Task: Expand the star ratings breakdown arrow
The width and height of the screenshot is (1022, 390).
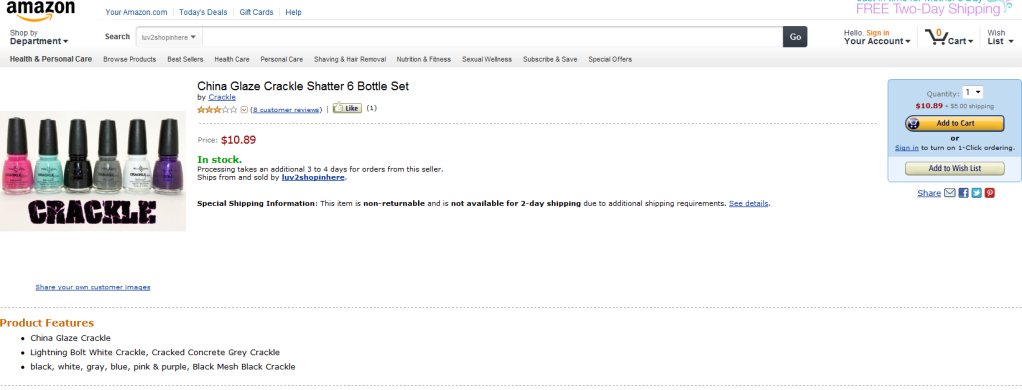Action: 244,110
